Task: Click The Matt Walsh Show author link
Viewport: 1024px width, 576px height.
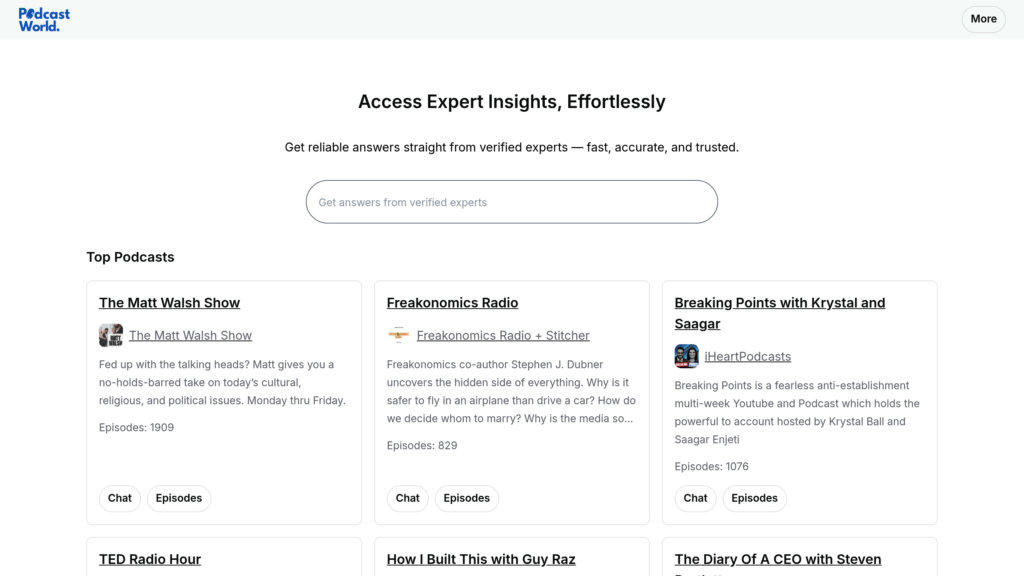Action: 190,336
